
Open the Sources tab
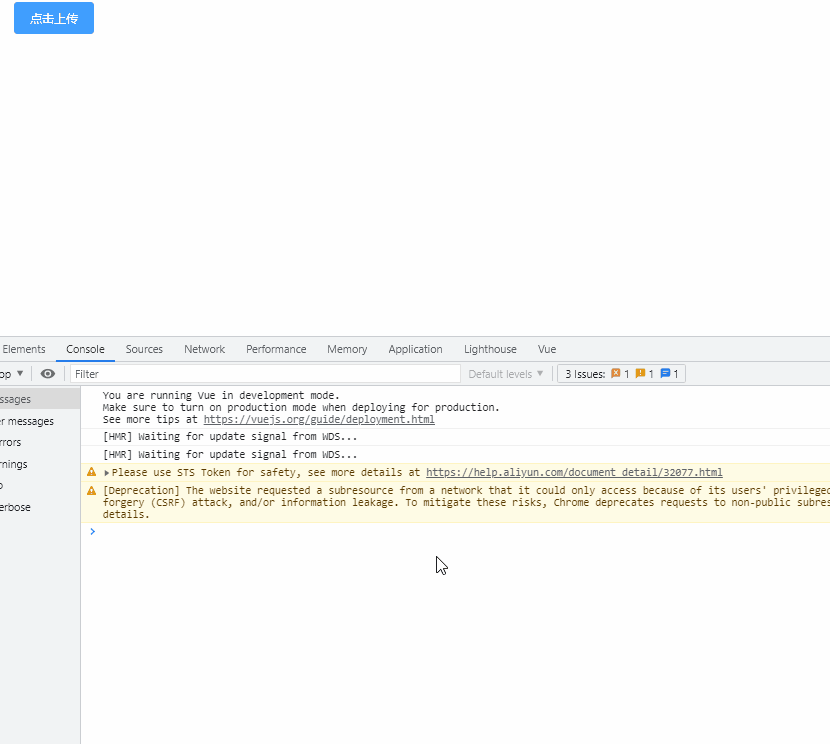tap(144, 349)
